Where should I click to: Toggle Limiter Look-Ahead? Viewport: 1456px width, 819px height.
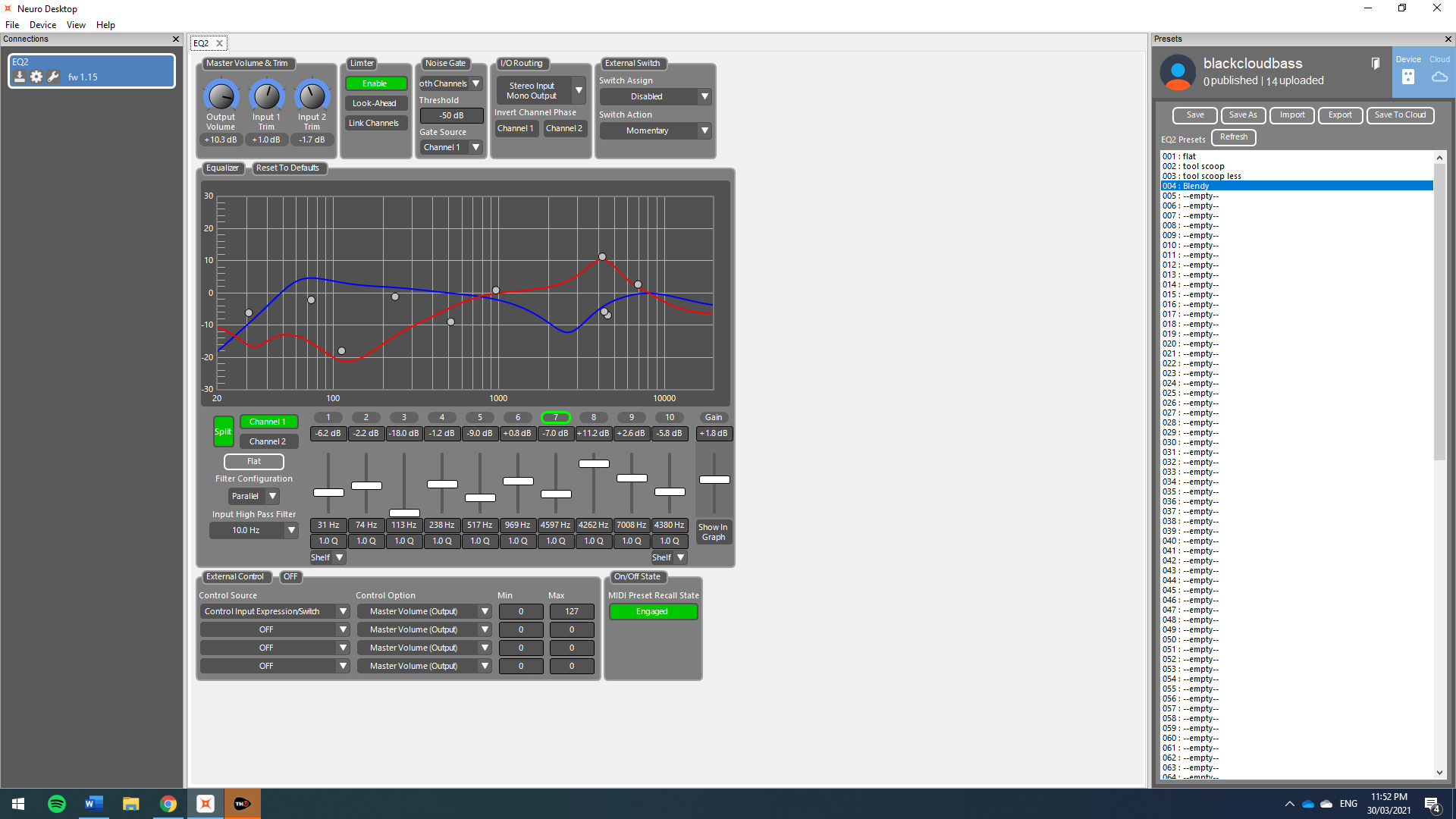click(375, 103)
